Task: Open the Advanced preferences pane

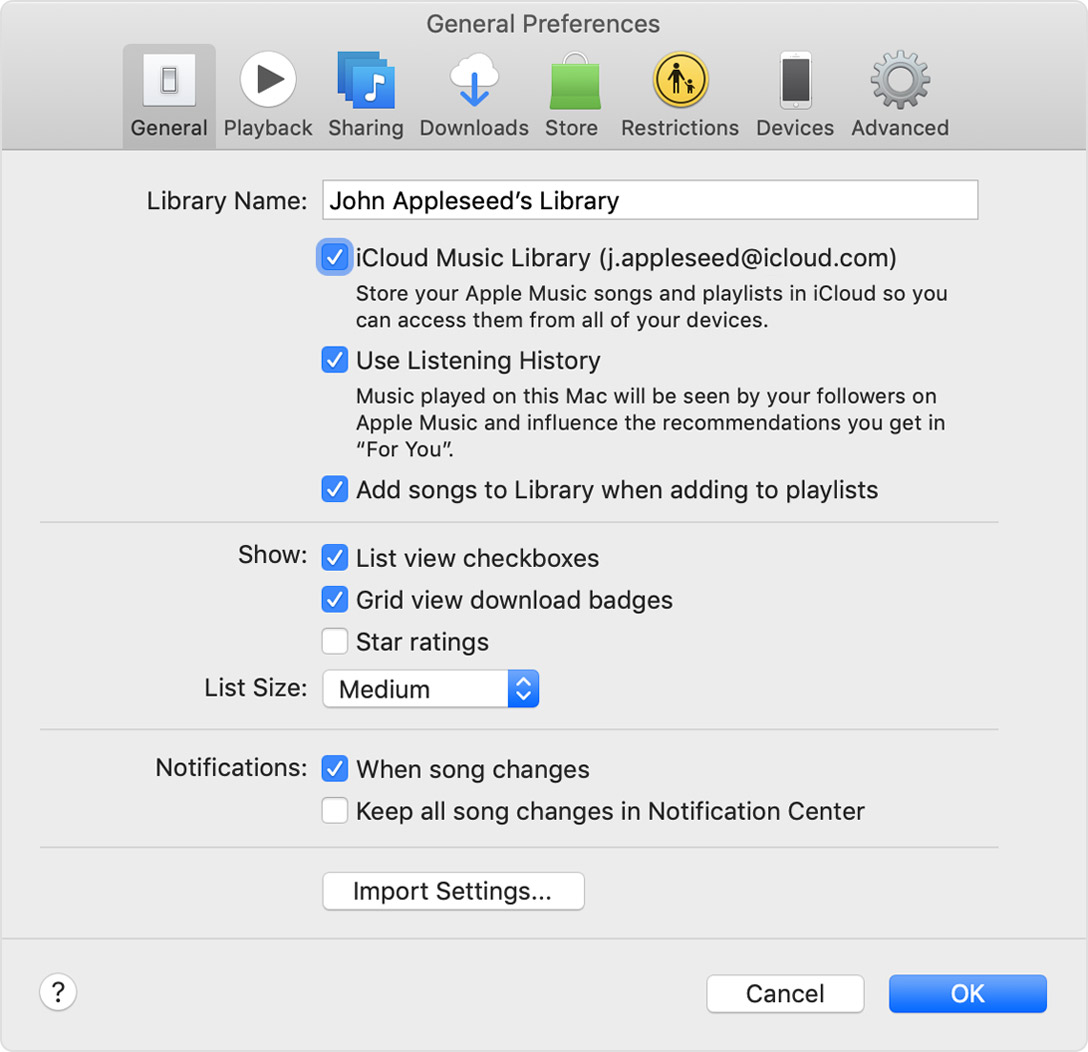Action: point(898,93)
